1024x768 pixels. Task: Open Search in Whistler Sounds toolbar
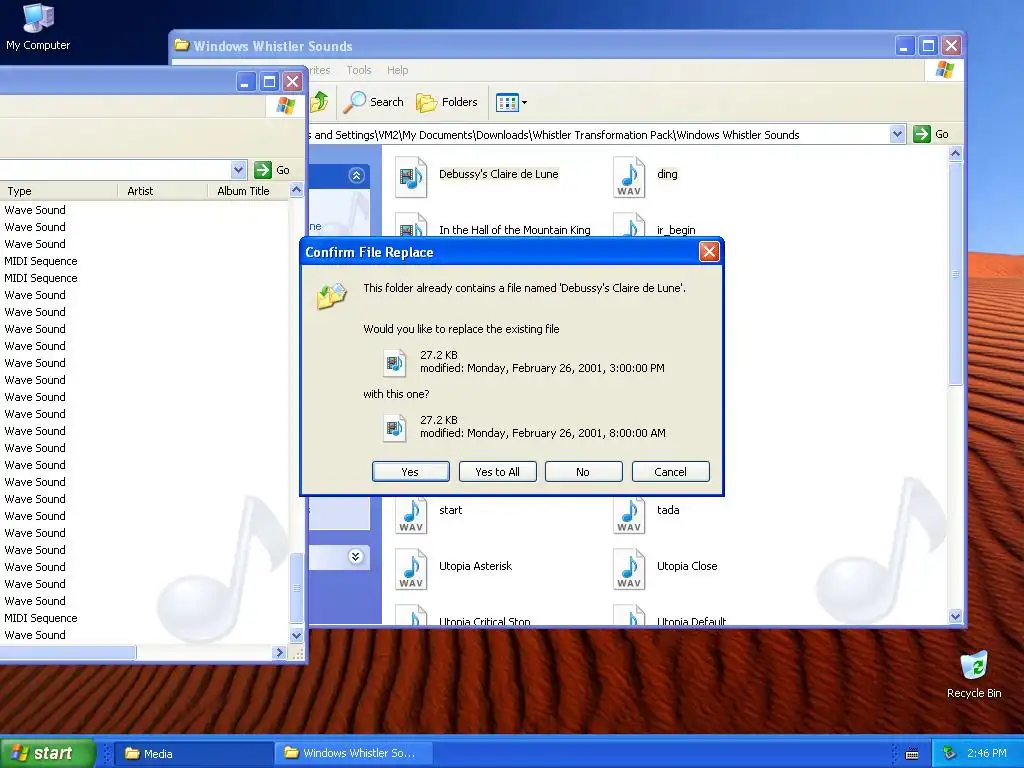click(374, 102)
